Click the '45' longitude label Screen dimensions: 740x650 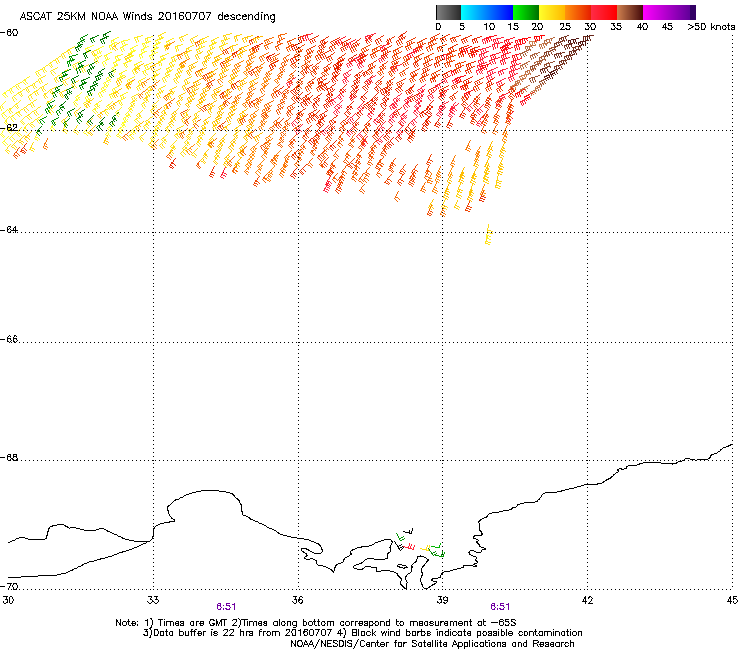732,600
